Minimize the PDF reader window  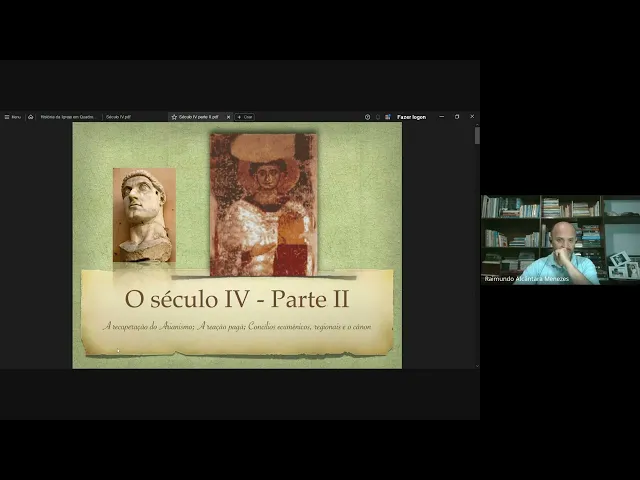point(442,117)
